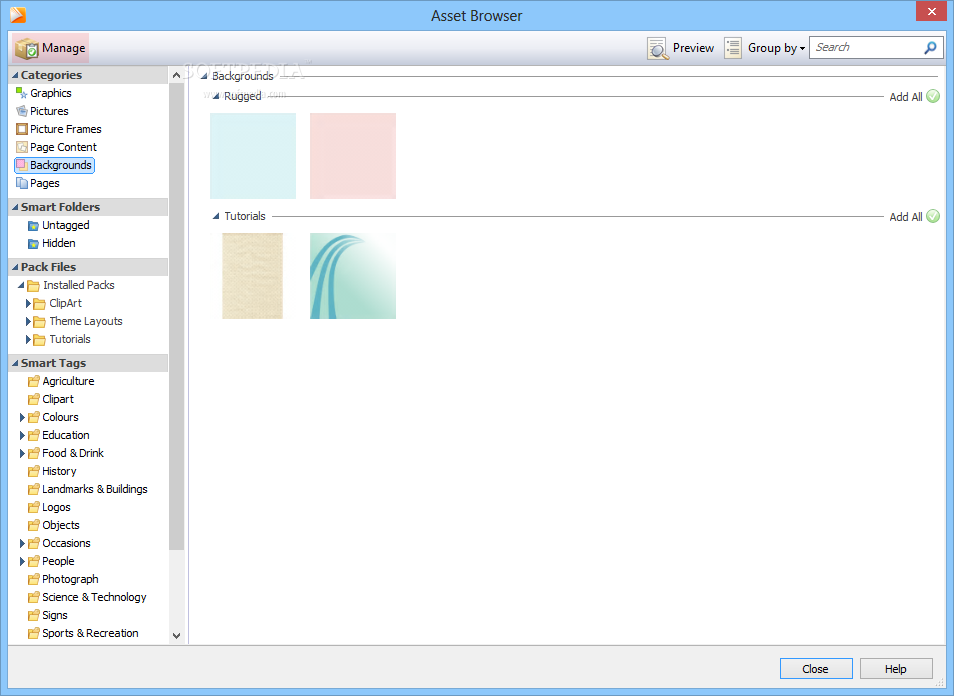Select the History smart tag
The width and height of the screenshot is (954, 696).
click(59, 472)
